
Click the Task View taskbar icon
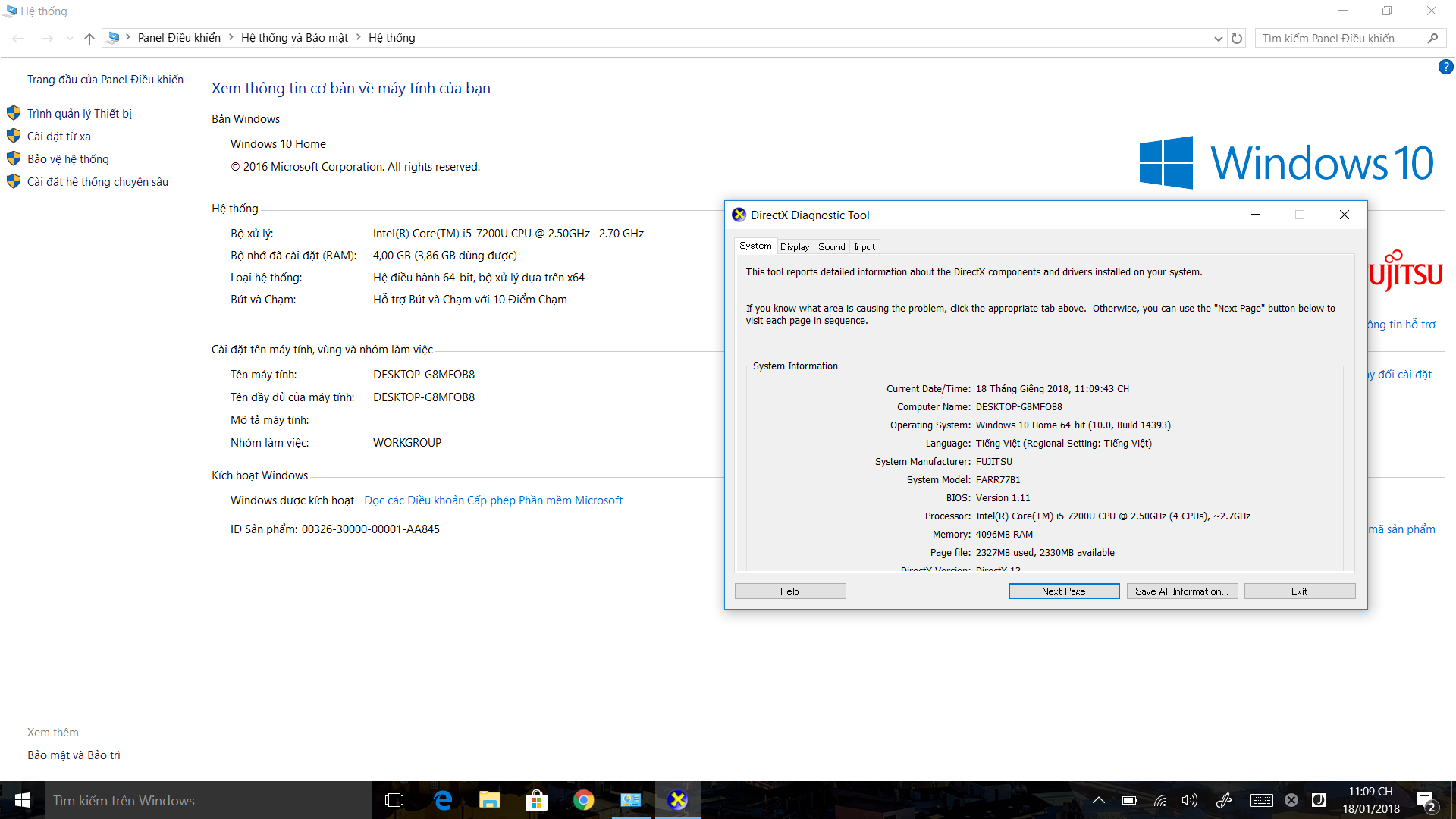394,800
